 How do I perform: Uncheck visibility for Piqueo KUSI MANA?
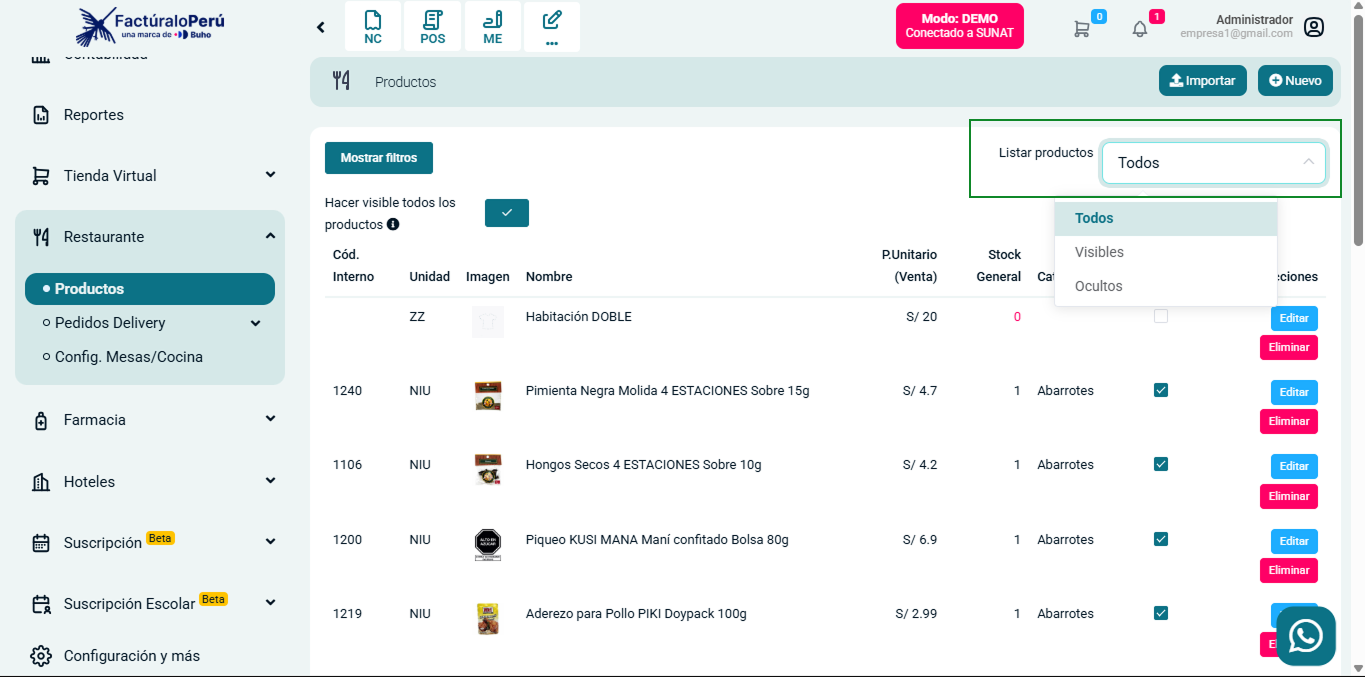tap(1160, 539)
